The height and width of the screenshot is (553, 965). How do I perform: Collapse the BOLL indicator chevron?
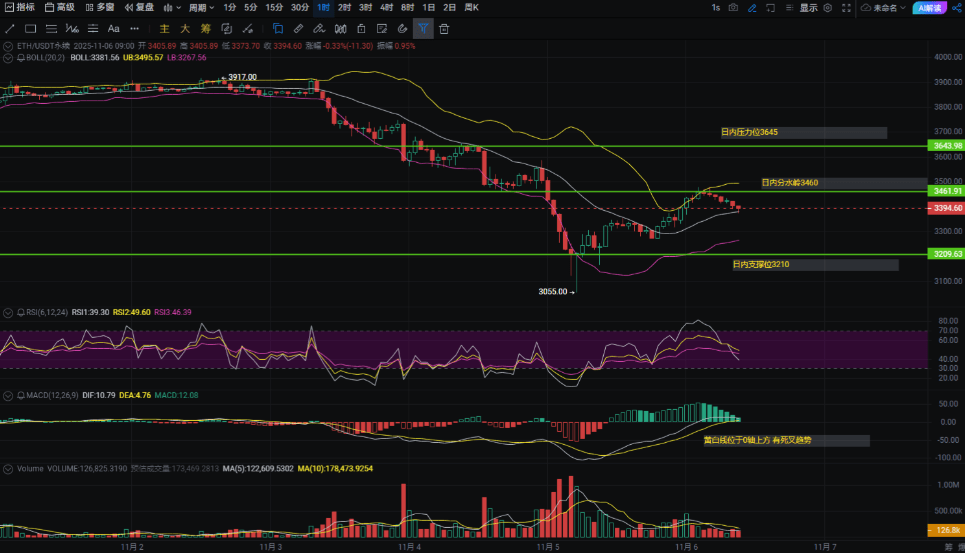tap(8, 58)
